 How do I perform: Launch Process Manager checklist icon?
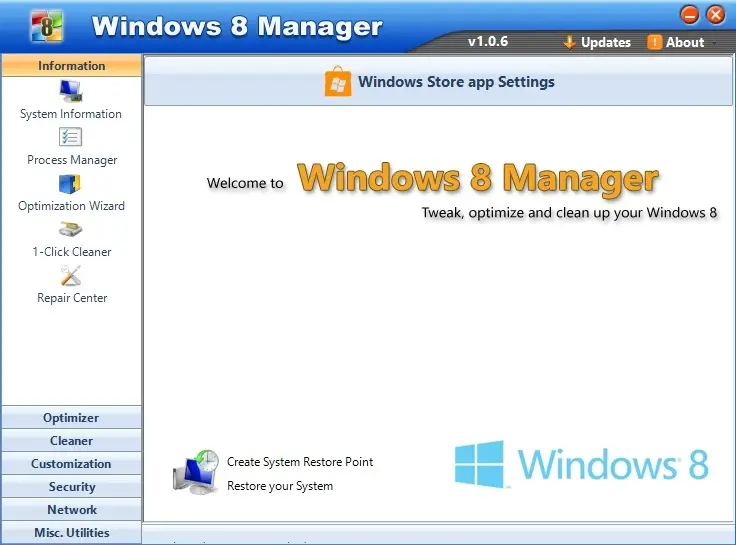(70, 137)
